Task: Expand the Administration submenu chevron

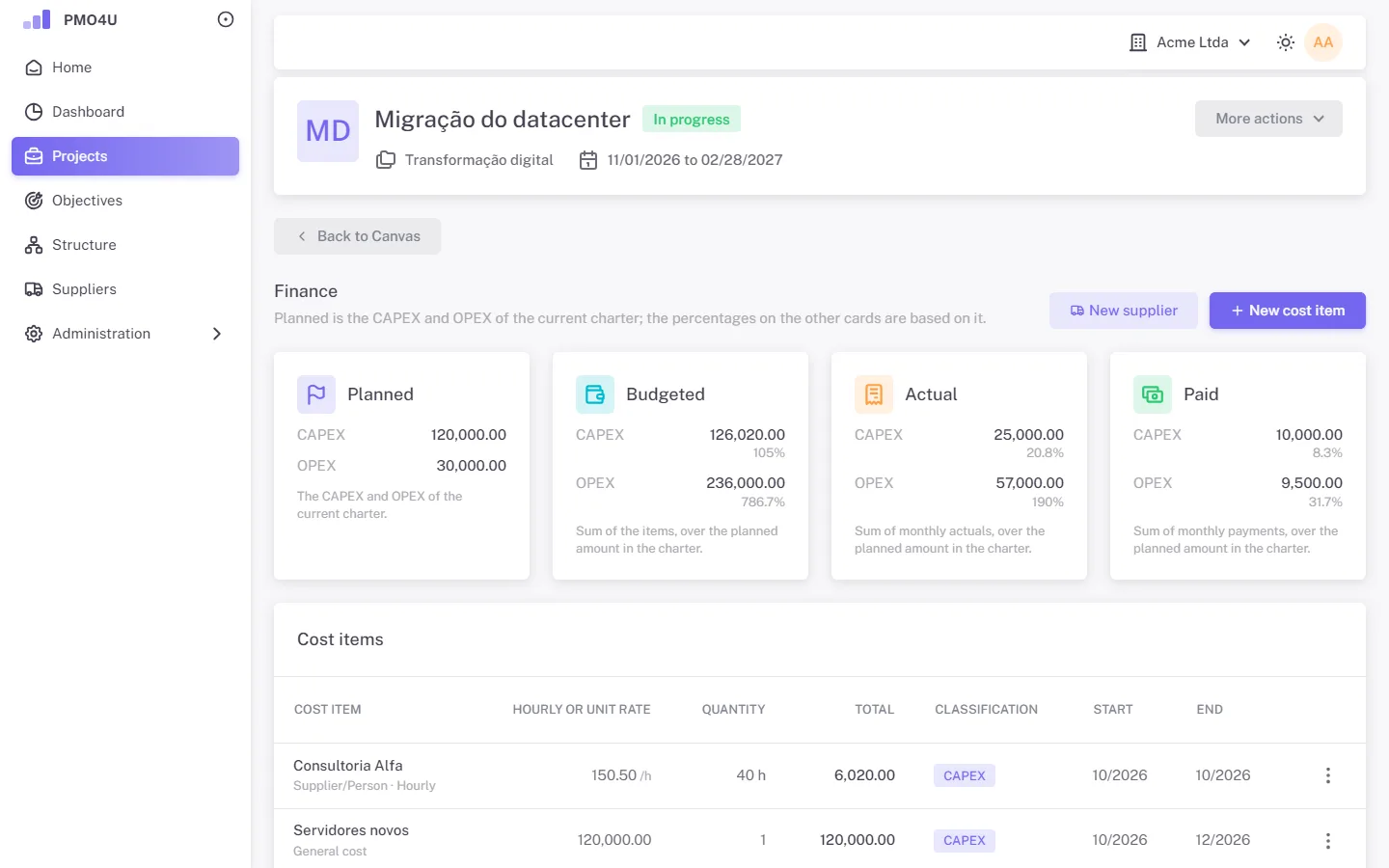Action: click(x=217, y=334)
